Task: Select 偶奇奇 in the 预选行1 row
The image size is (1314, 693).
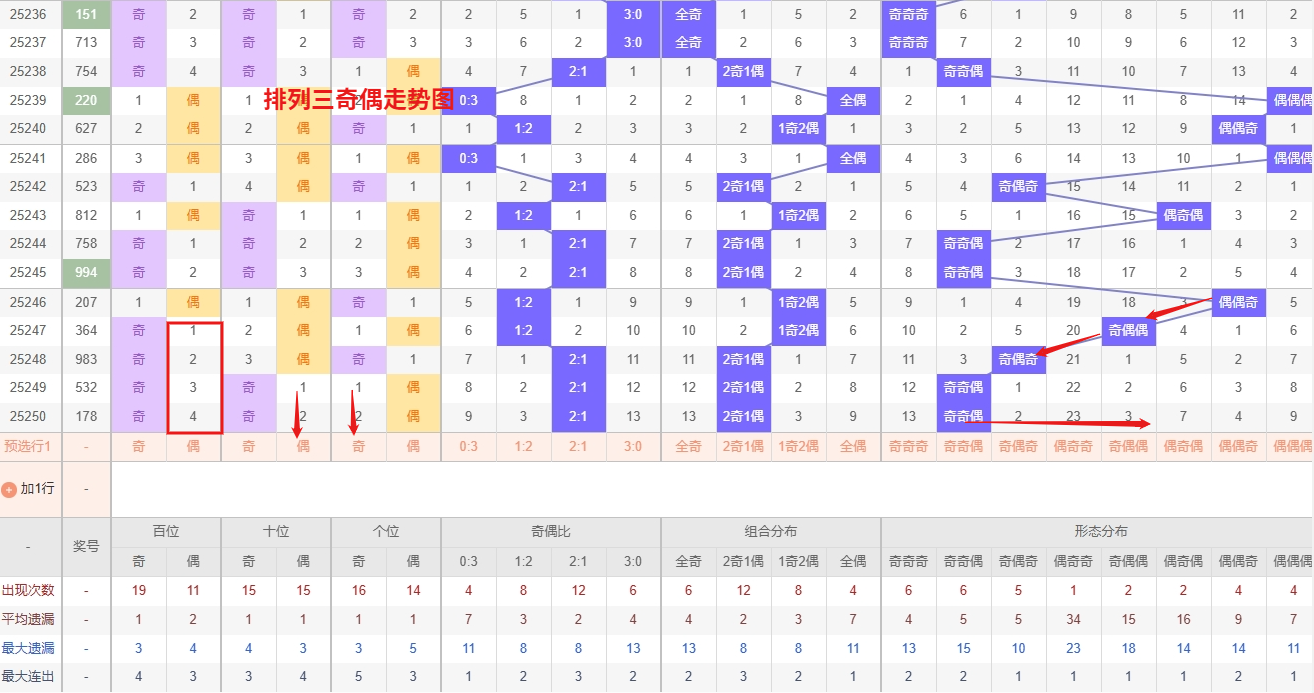Action: tap(1073, 447)
